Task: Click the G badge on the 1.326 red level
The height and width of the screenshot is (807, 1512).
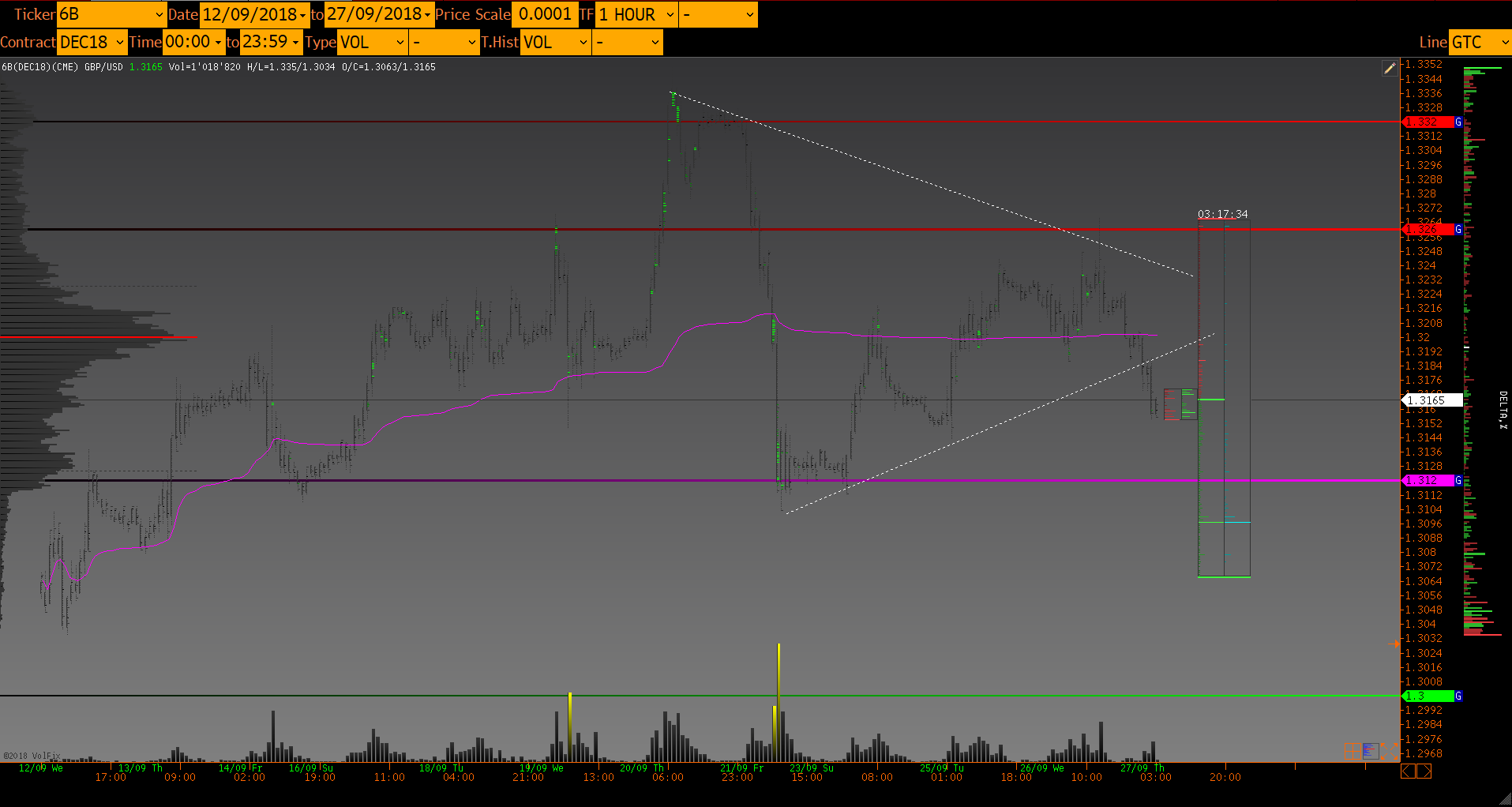Action: coord(1458,230)
